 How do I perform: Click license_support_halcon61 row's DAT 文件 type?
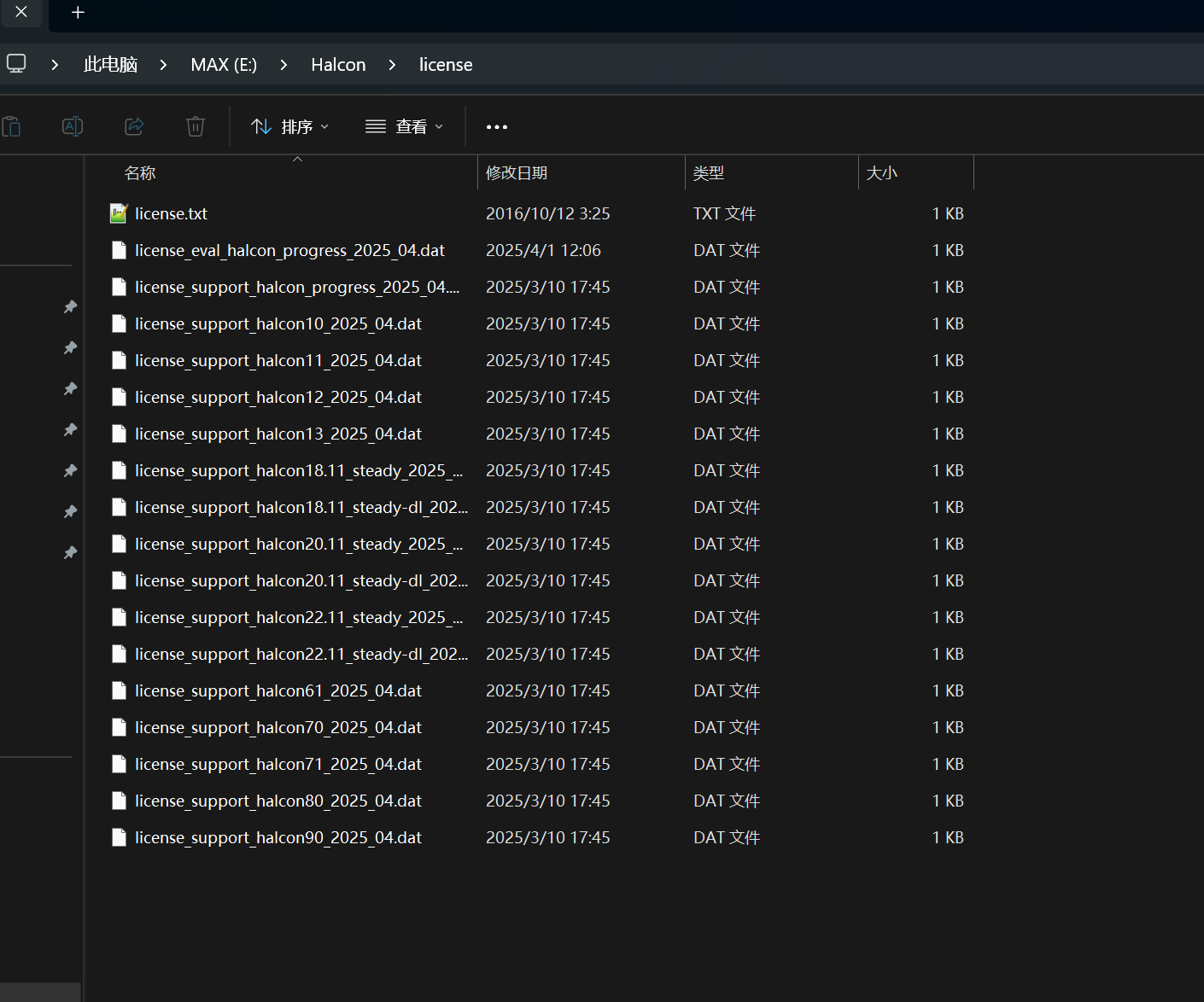tap(727, 690)
